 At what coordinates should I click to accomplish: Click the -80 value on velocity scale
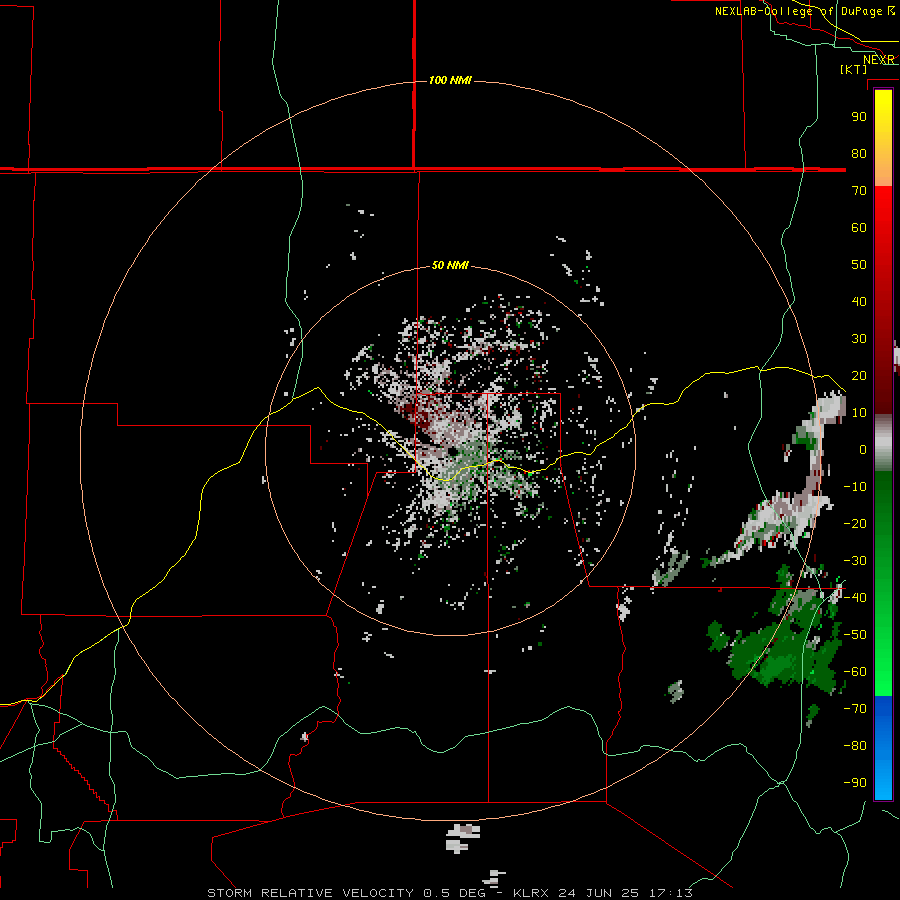click(x=855, y=746)
